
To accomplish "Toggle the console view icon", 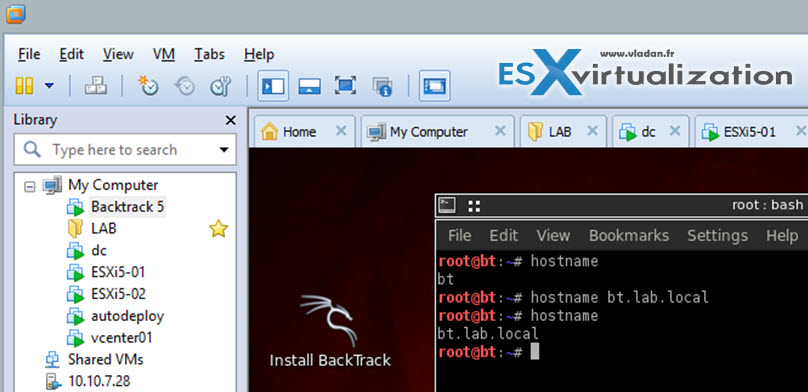I will point(434,86).
